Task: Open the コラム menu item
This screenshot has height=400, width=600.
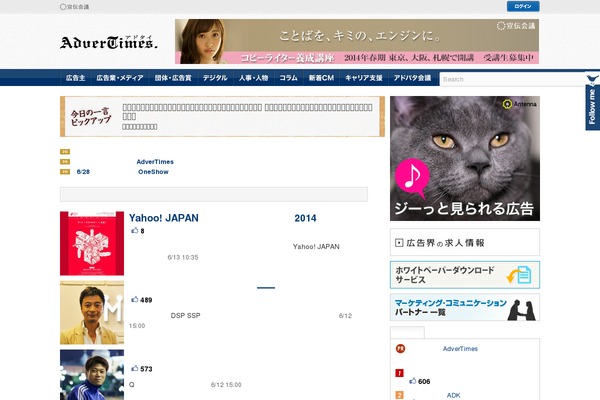Action: tap(289, 78)
